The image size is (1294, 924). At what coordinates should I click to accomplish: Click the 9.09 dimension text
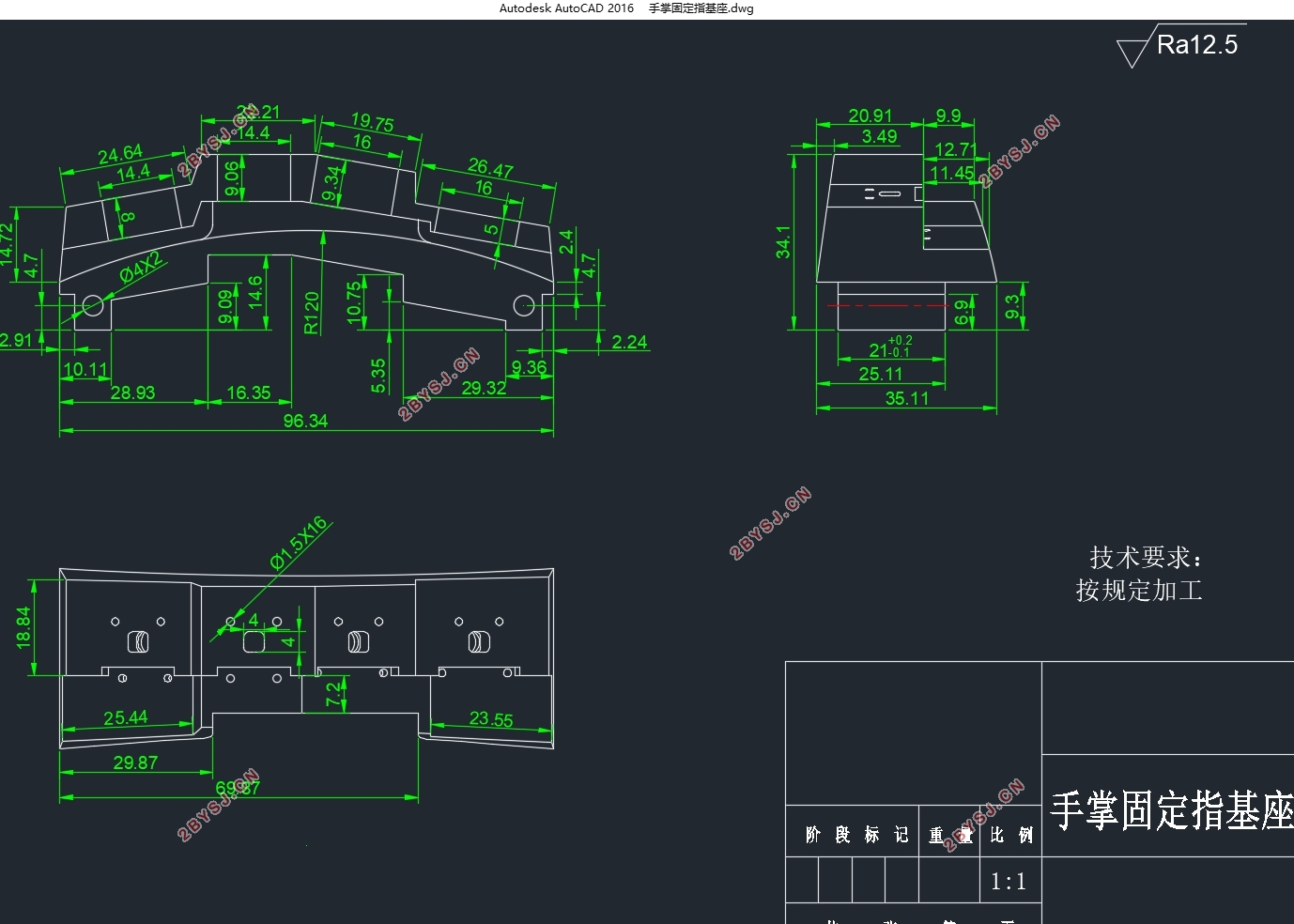click(x=225, y=307)
